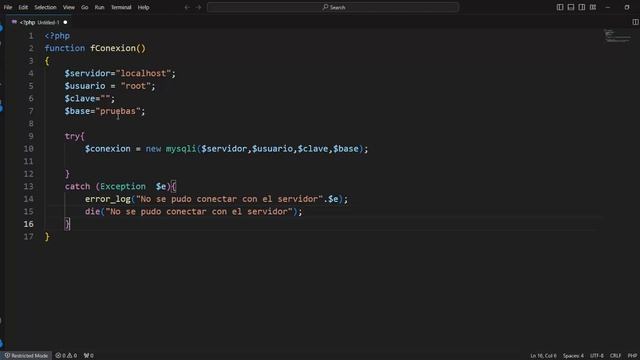
Task: Click the "try{" keyword
Action: pyautogui.click(x=75, y=136)
